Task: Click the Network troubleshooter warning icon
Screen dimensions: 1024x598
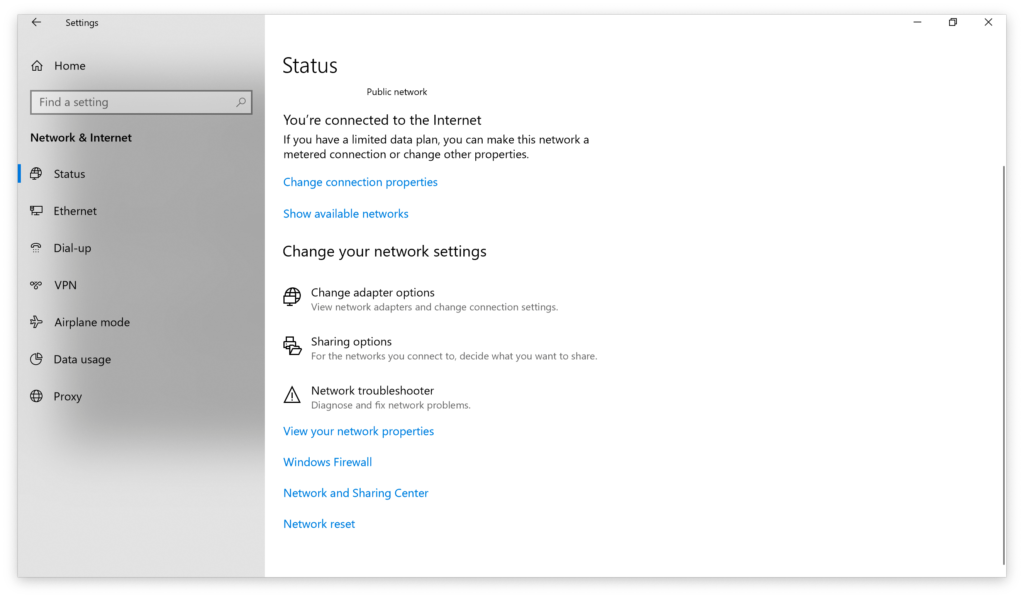Action: 292,395
